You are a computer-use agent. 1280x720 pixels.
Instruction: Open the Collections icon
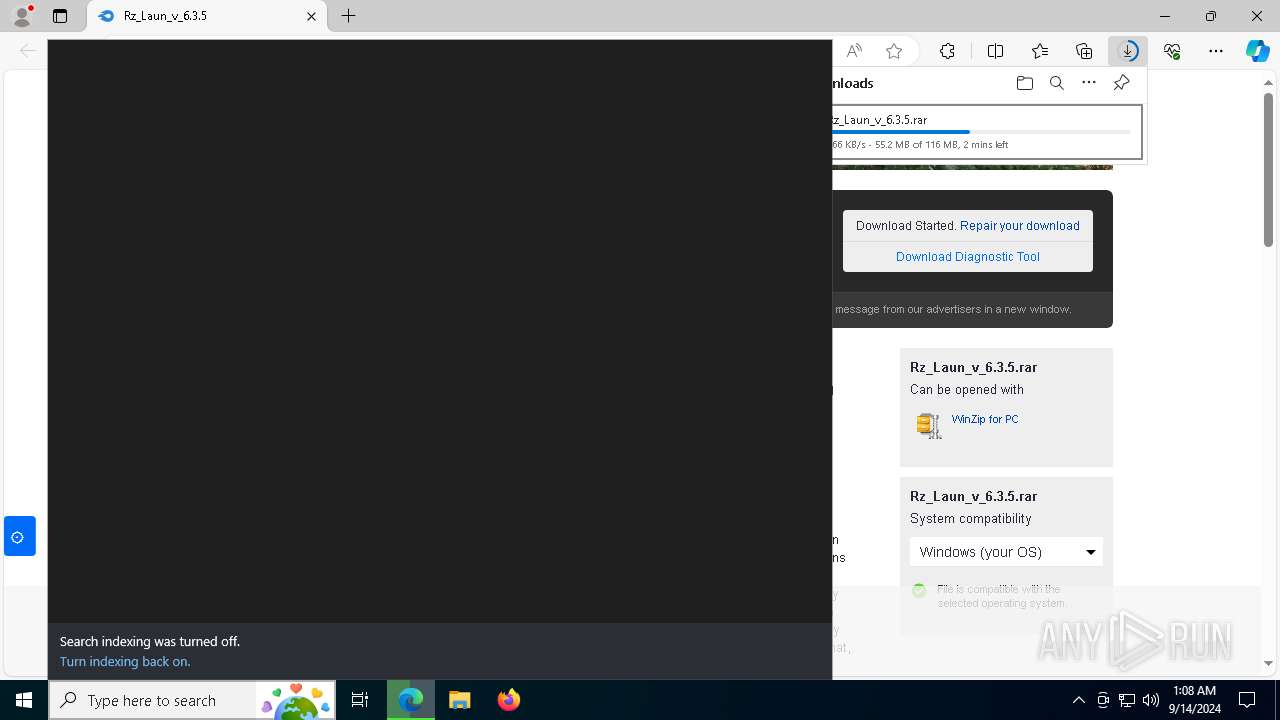(x=1084, y=51)
